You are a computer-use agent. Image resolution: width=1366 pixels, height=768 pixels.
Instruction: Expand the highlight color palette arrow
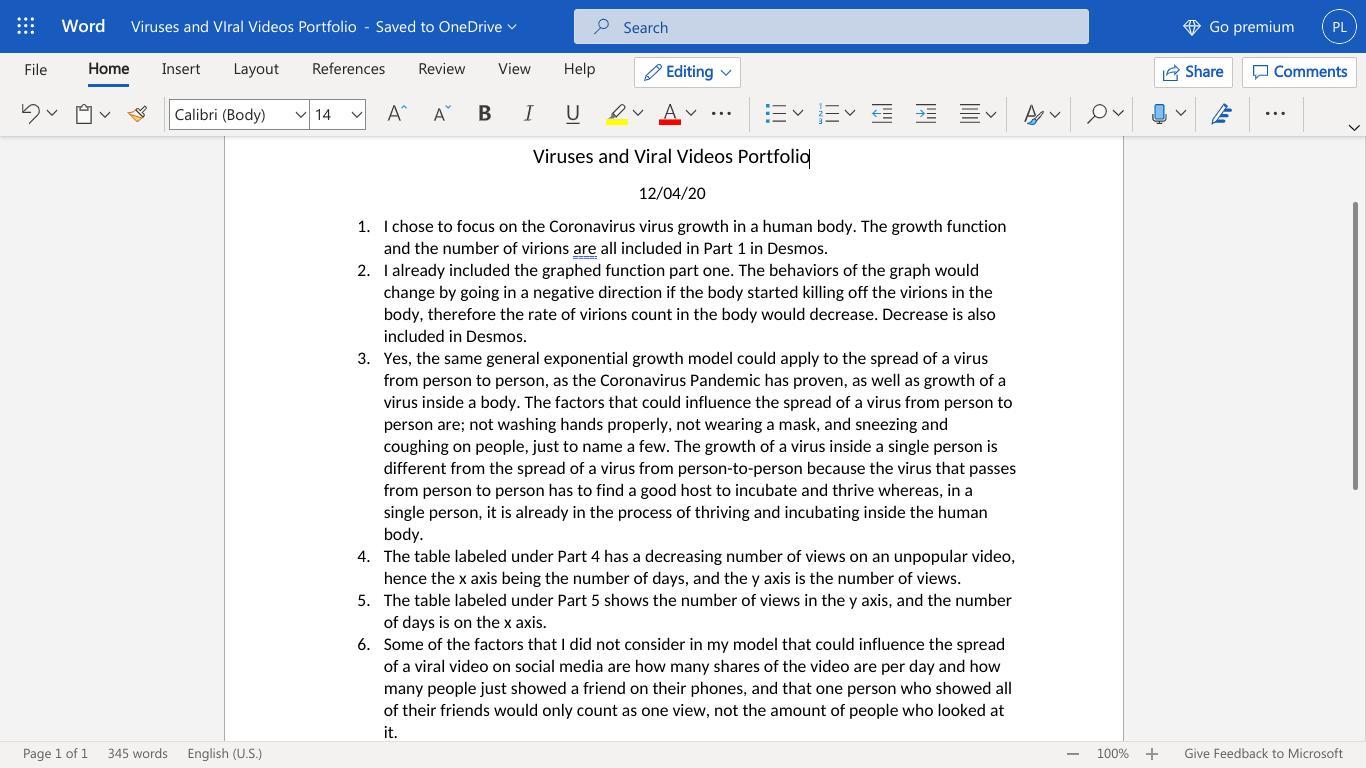point(638,114)
